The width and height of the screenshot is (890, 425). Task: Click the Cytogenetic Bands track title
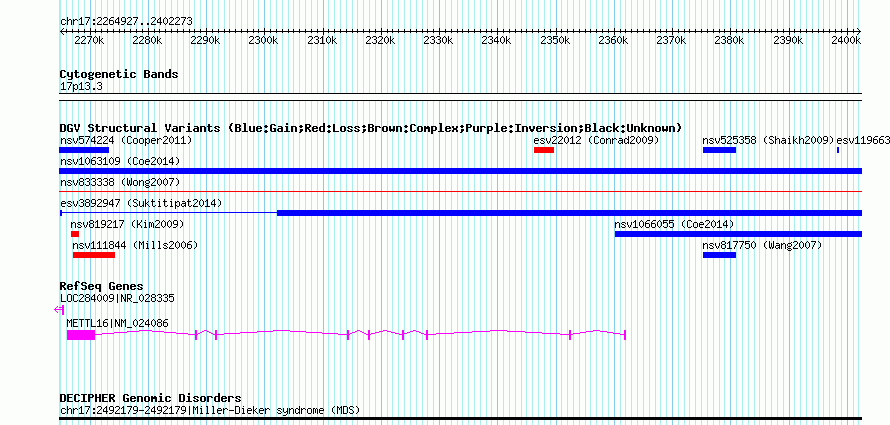tap(119, 74)
